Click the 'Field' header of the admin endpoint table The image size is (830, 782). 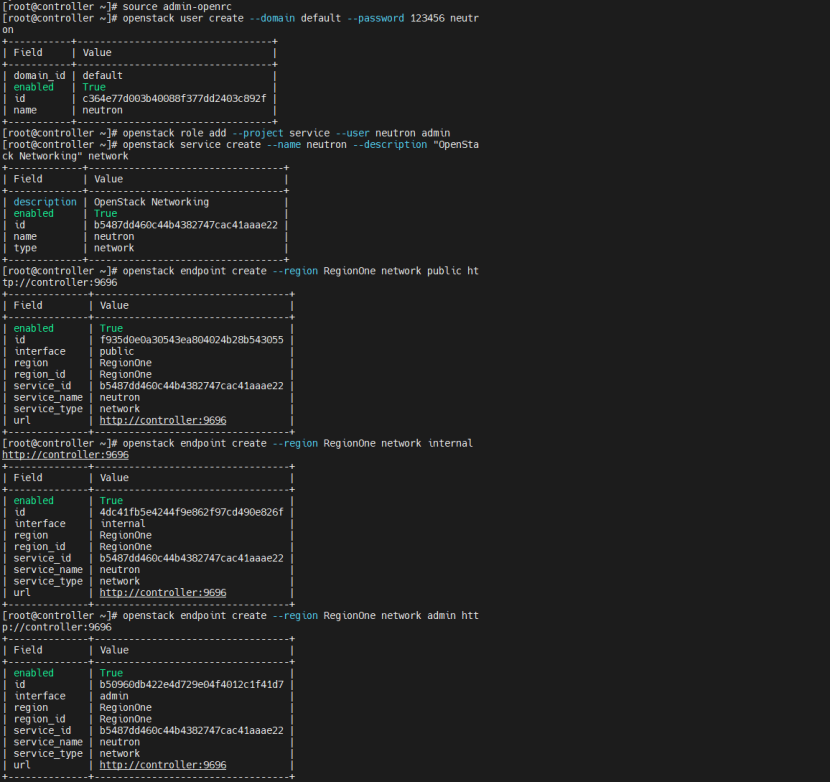click(28, 650)
